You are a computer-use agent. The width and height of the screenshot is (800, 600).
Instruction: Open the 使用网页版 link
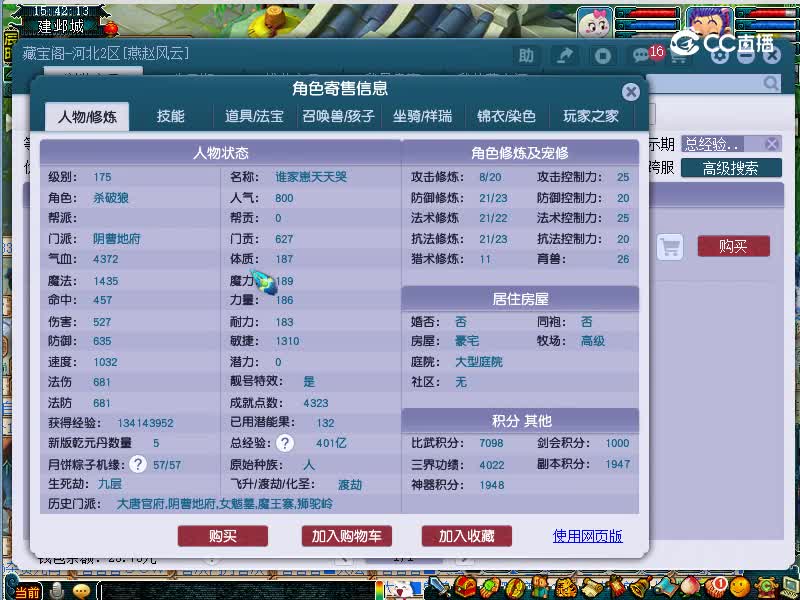click(x=587, y=536)
